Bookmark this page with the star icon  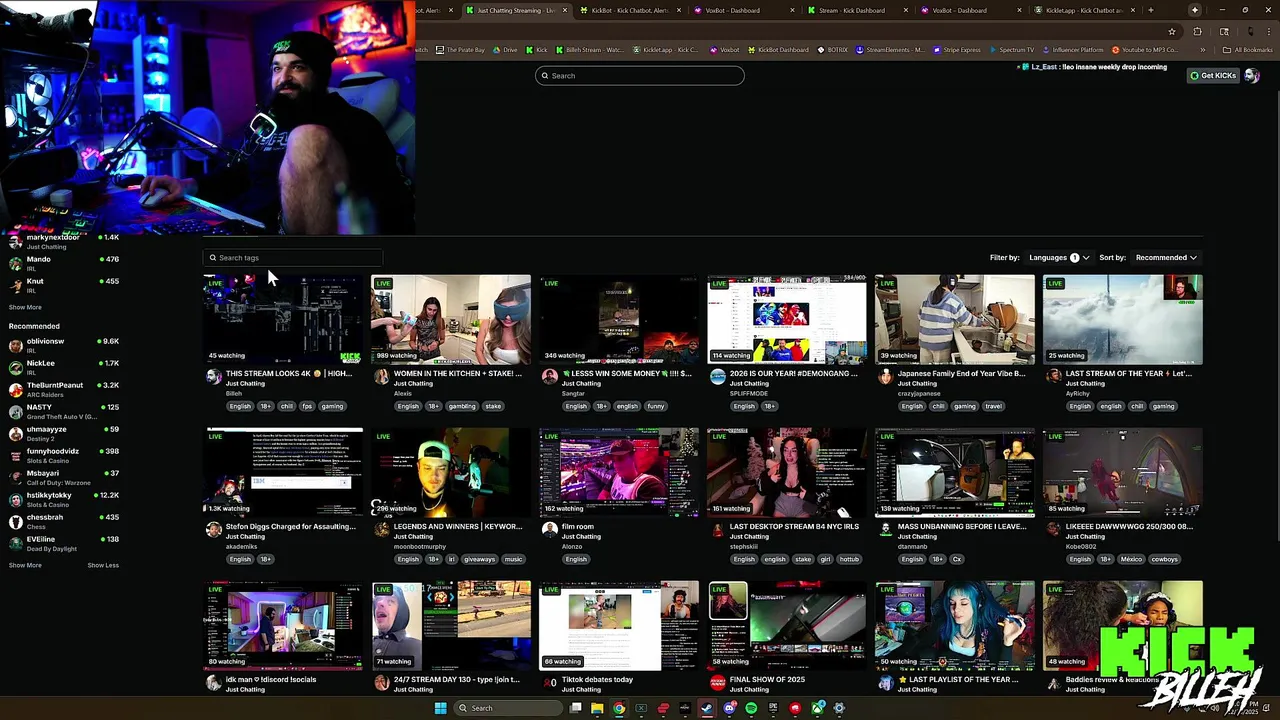[x=1172, y=31]
